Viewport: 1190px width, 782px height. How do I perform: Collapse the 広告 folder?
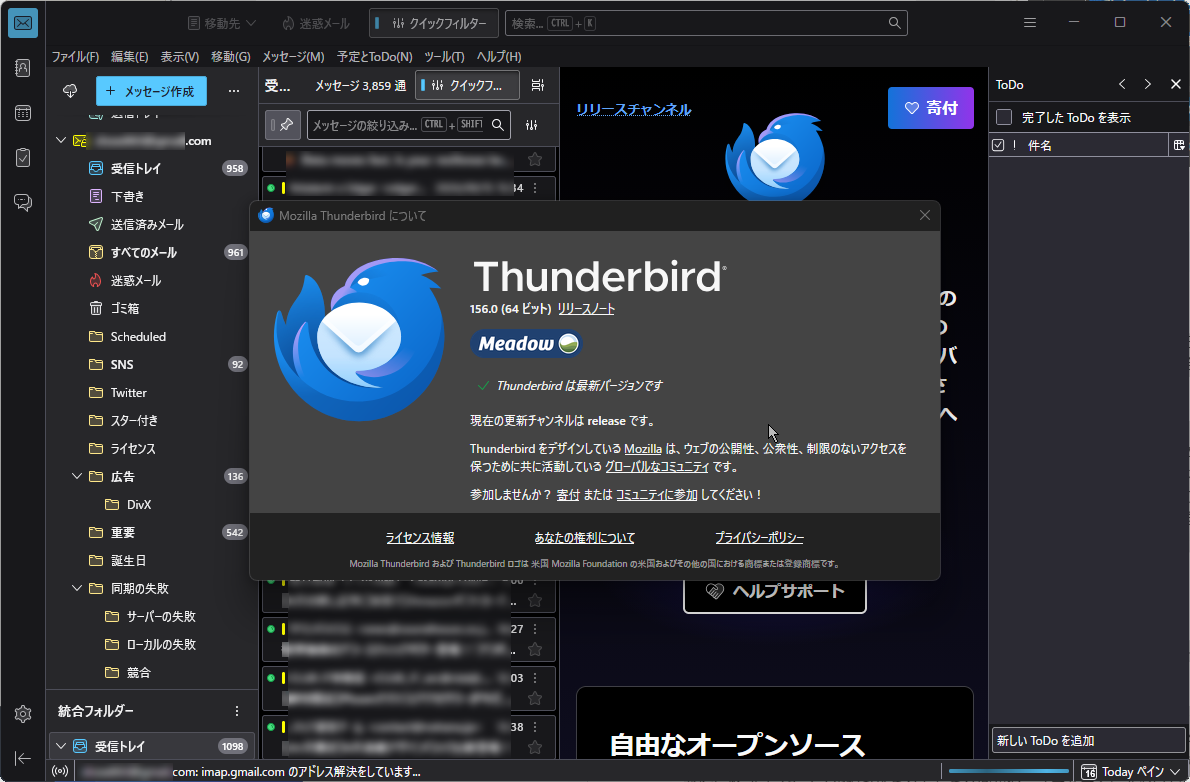[77, 476]
